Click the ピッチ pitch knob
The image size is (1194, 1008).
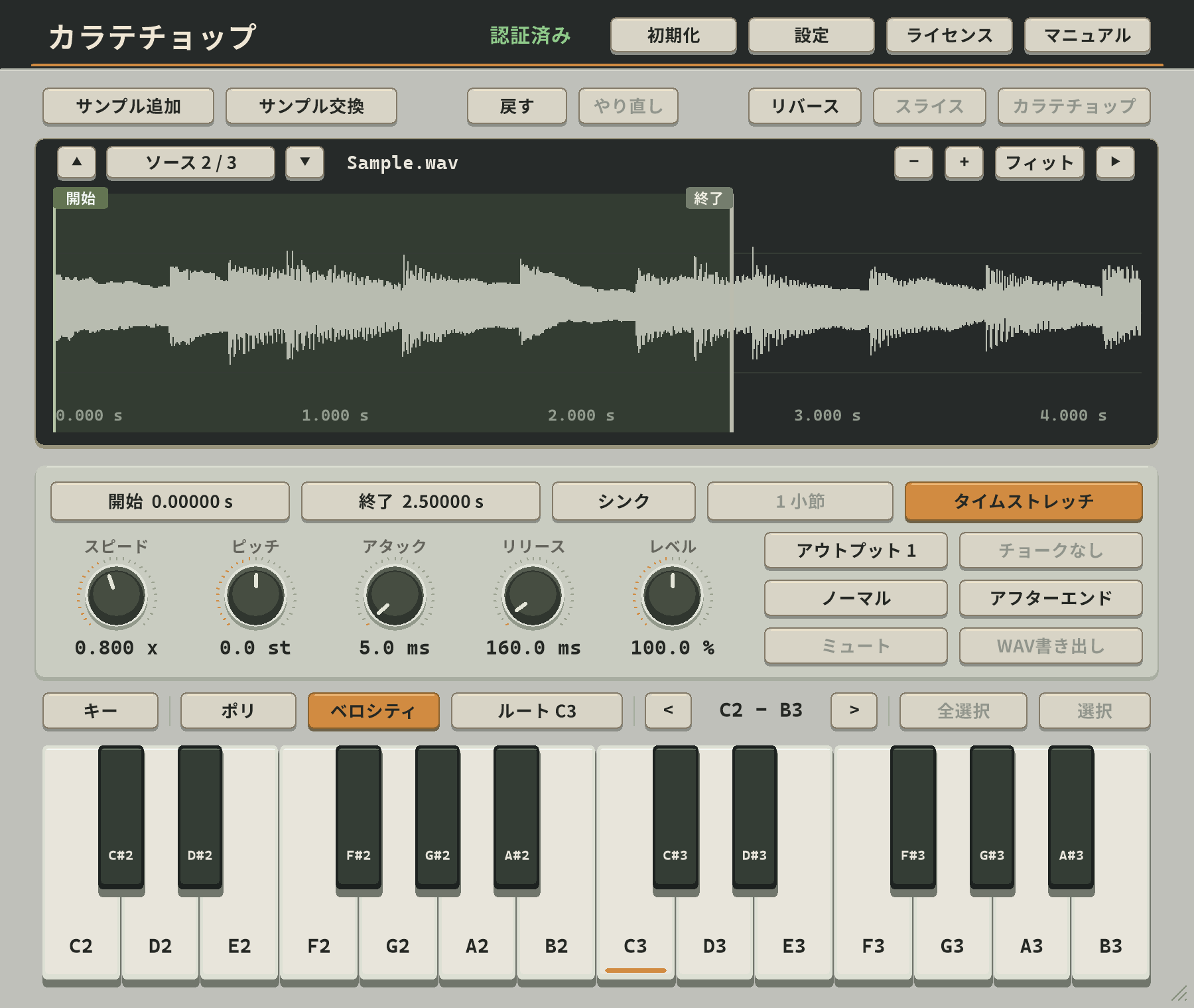click(x=256, y=596)
